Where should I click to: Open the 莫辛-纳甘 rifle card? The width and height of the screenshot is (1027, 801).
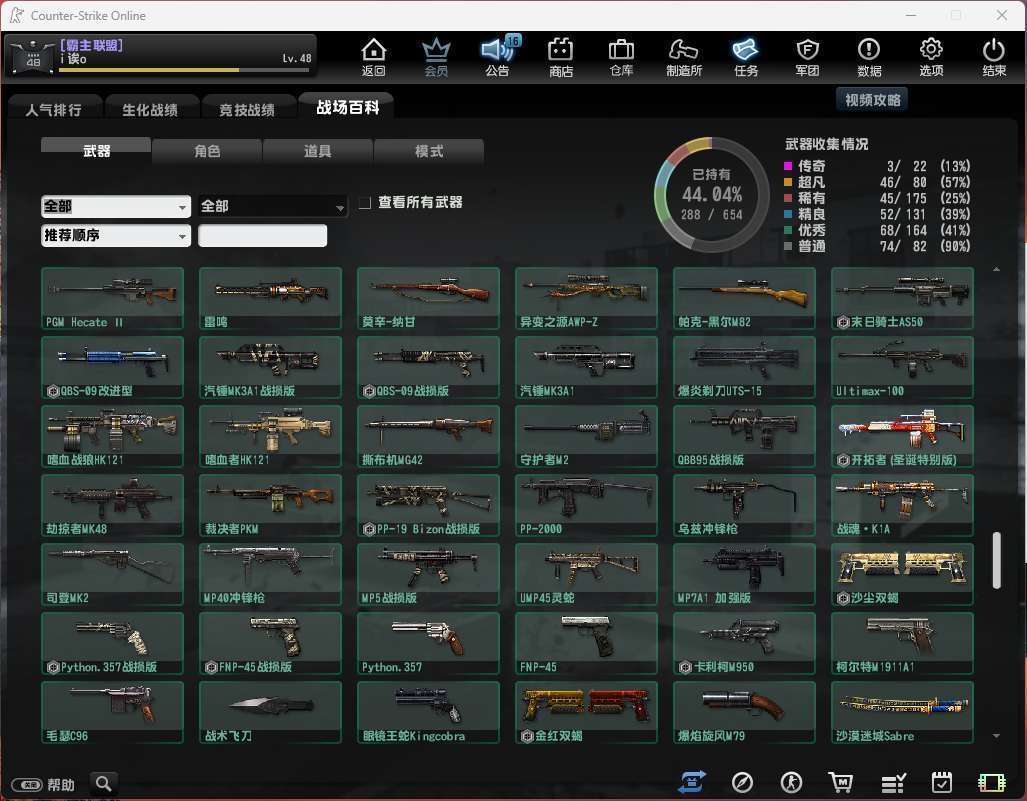click(x=428, y=298)
